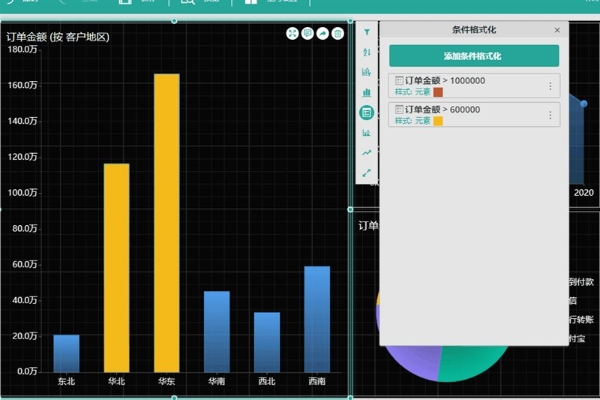Click the 华东 x-axis label
Screen dimensions: 600x400
point(167,381)
